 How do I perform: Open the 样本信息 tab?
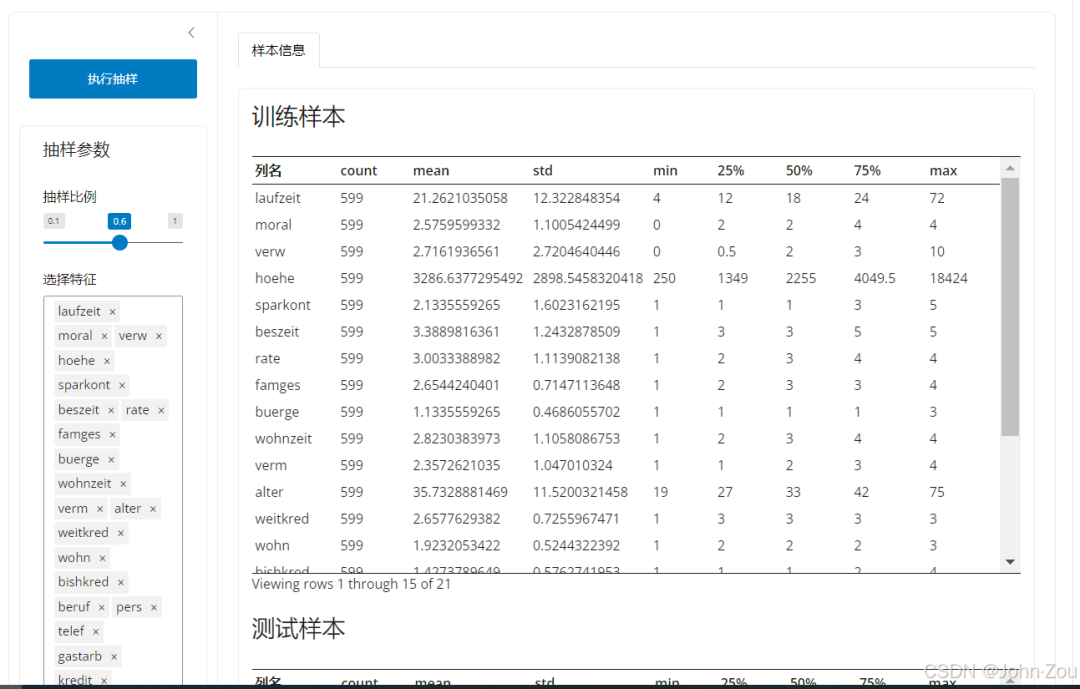tap(278, 50)
